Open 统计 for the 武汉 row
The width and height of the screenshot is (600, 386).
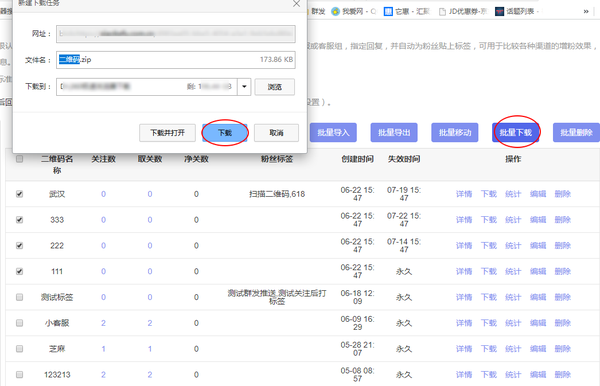513,194
